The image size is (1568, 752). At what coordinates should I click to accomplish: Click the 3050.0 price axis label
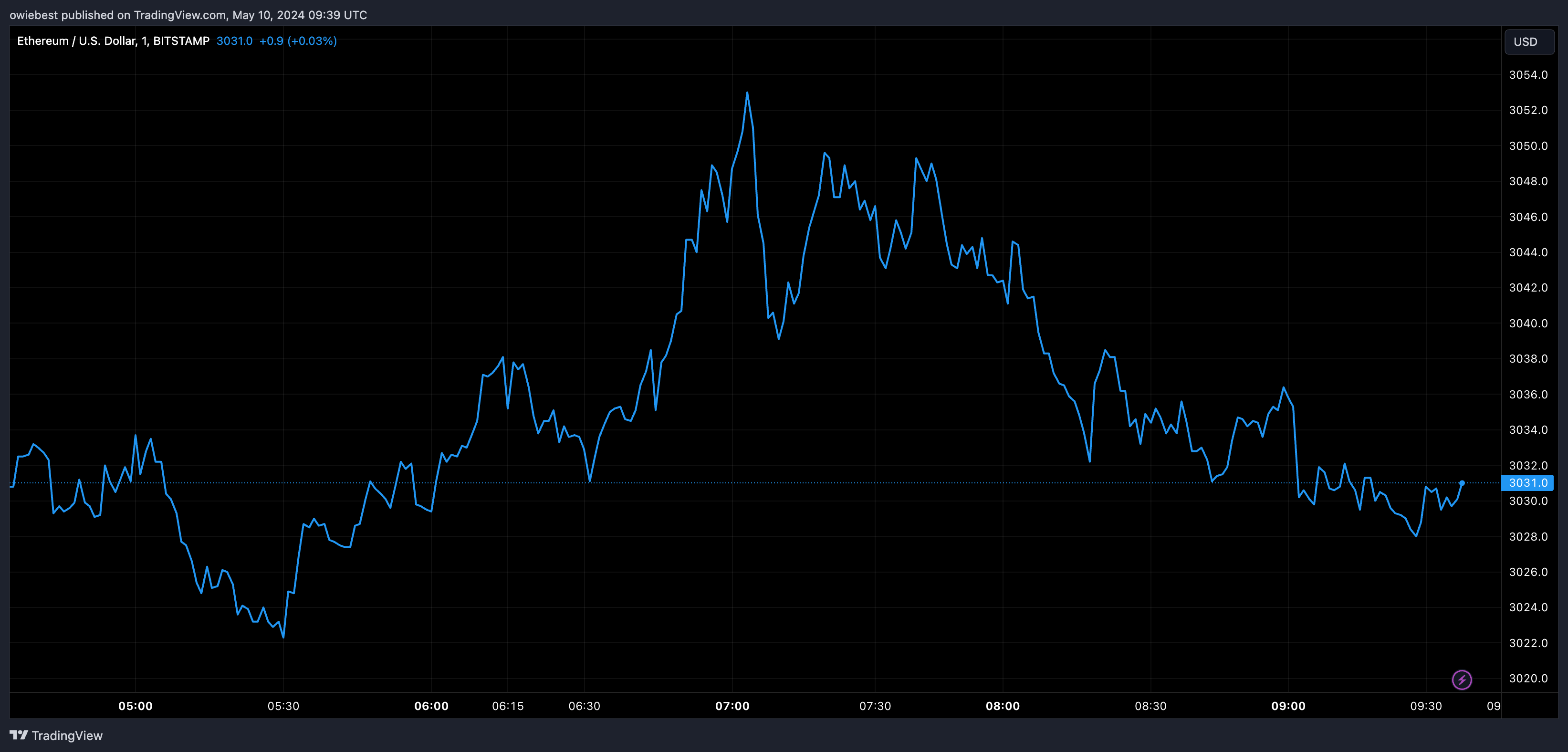1528,146
